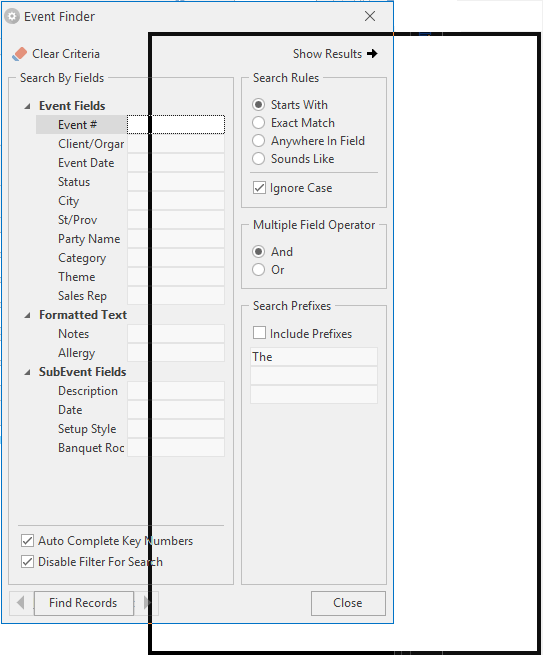Choose Anywhere In Field search rule
The width and height of the screenshot is (543, 655).
[x=259, y=141]
